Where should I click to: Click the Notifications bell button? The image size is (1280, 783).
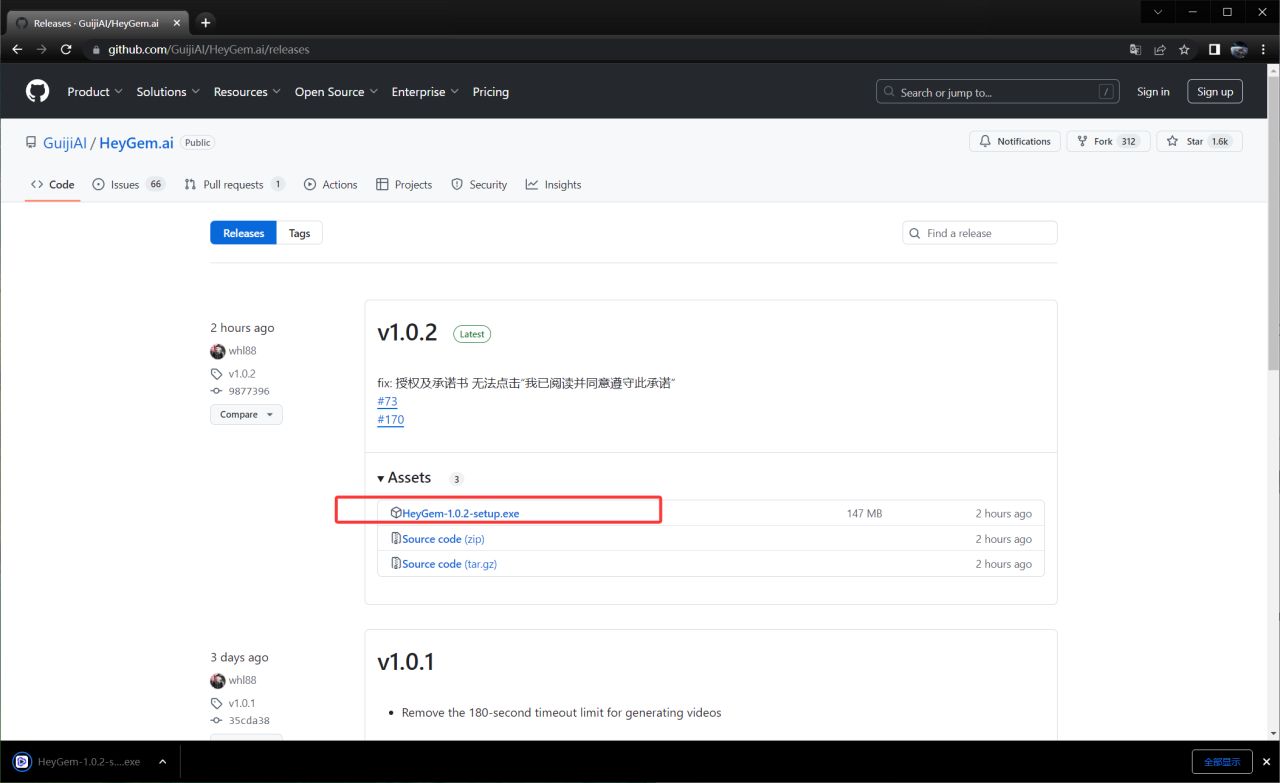point(1014,141)
